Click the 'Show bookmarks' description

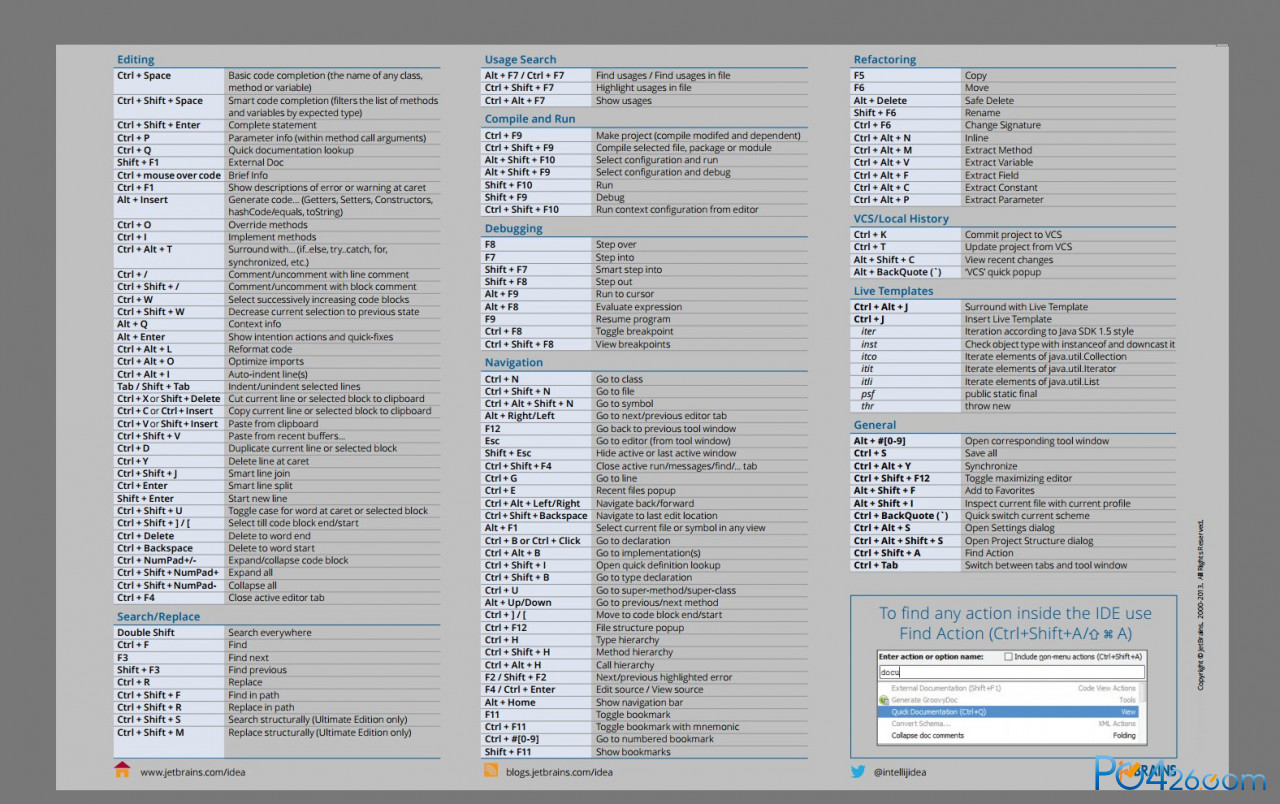click(x=633, y=752)
